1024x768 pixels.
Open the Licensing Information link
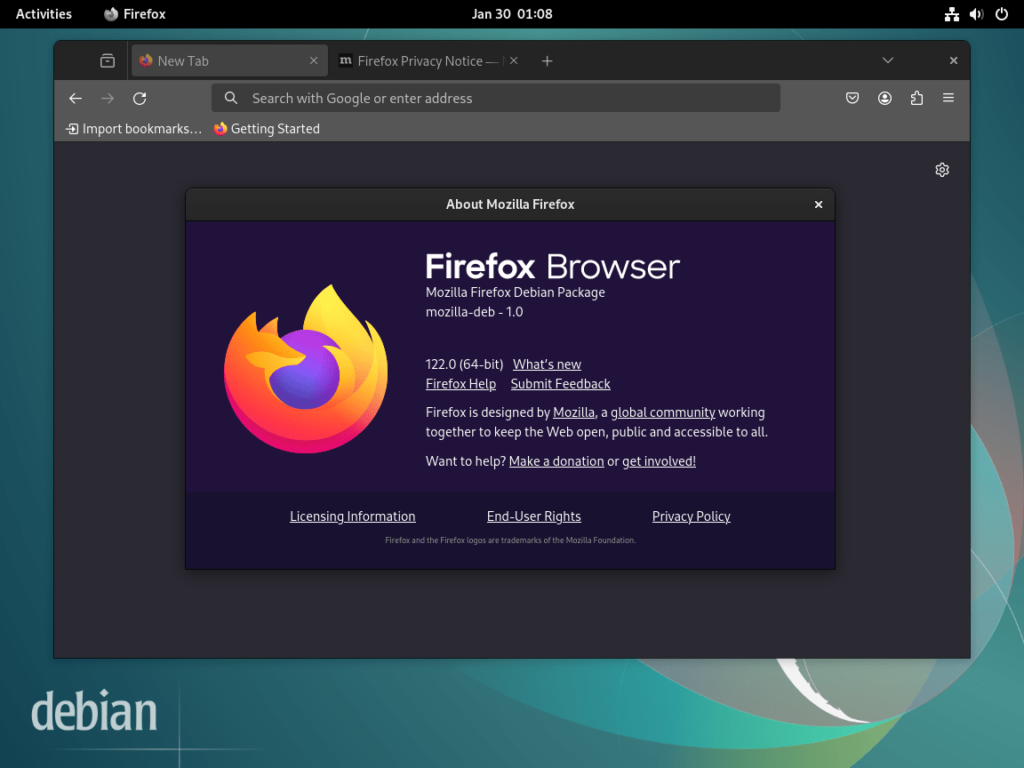(x=352, y=516)
